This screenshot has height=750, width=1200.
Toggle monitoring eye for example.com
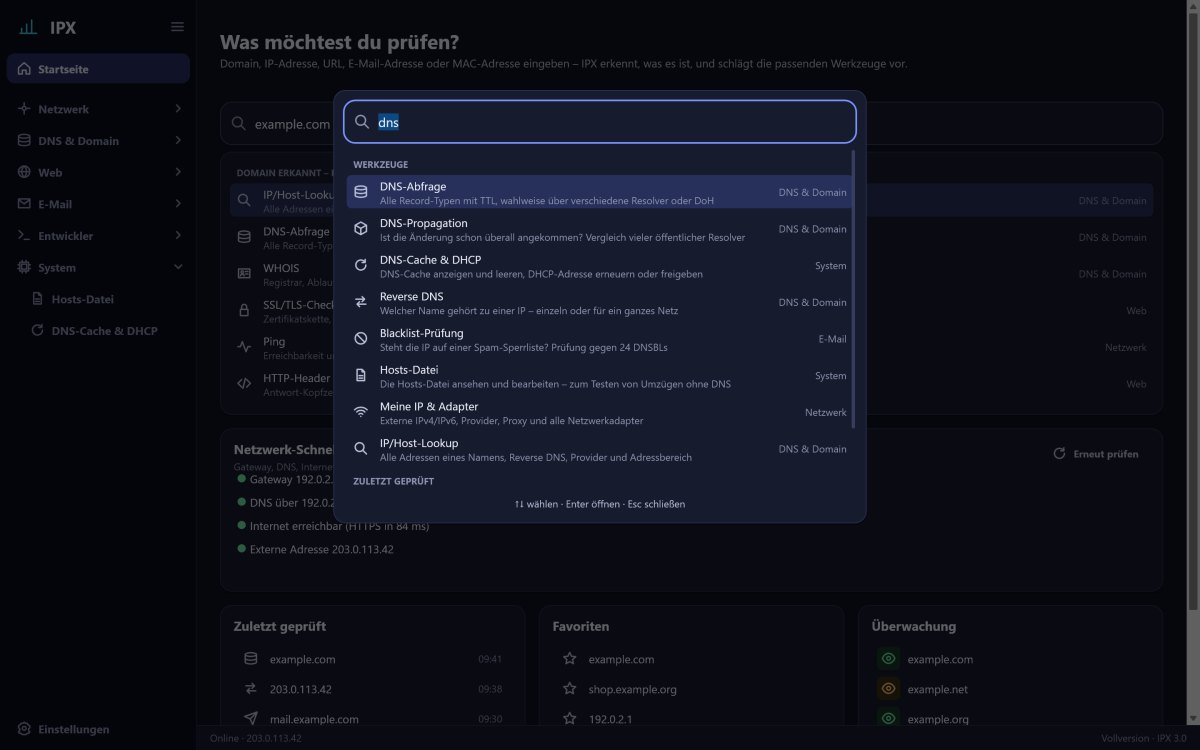(887, 659)
